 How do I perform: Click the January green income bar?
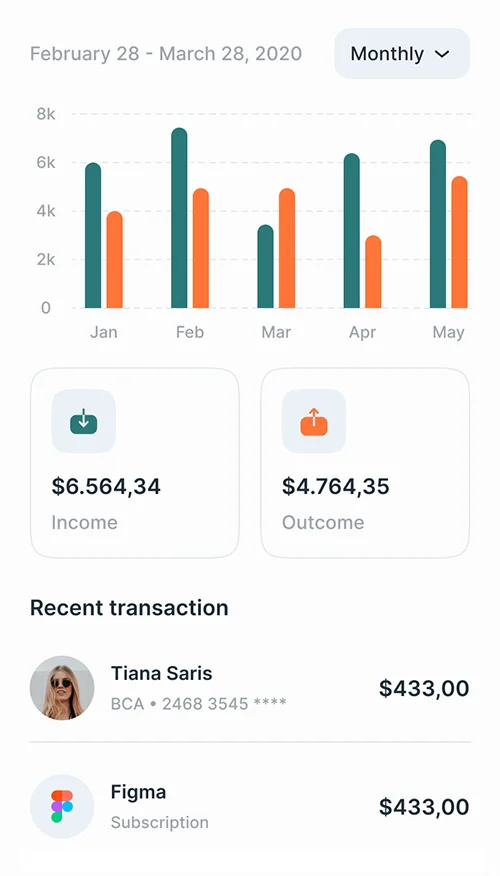click(x=93, y=236)
